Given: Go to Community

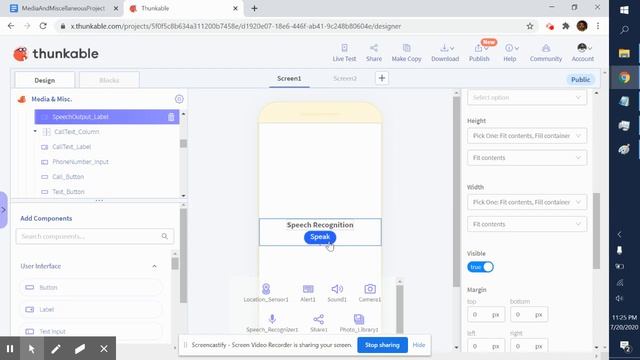Looking at the screenshot, I should (546, 53).
